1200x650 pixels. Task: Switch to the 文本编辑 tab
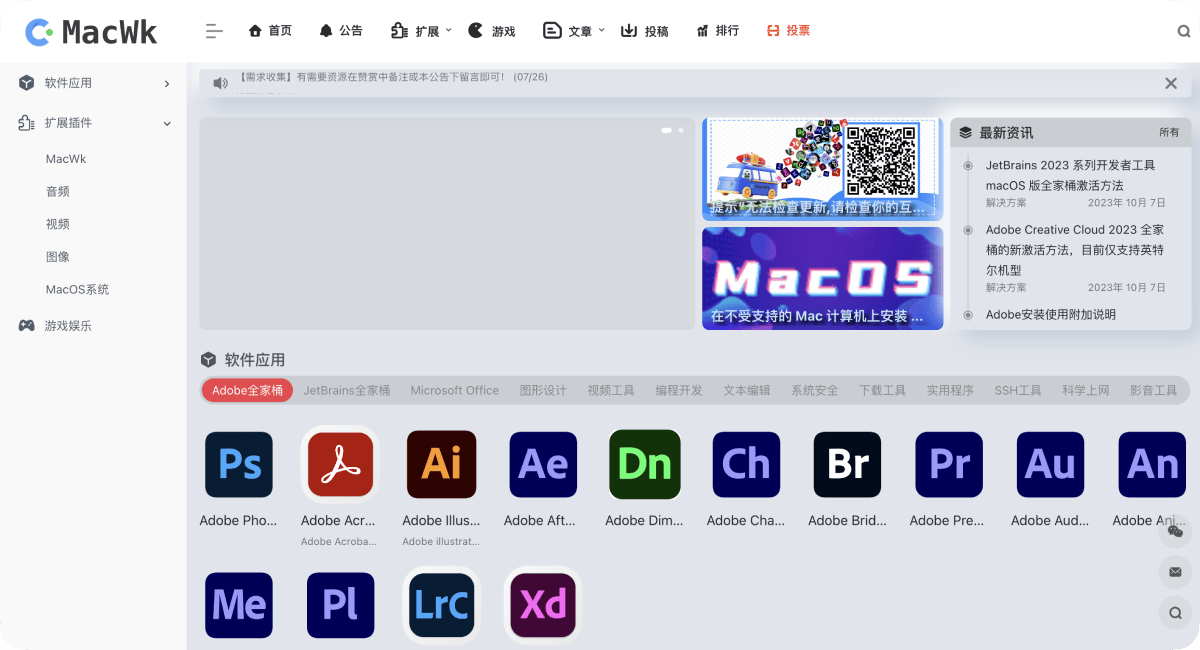tap(747, 390)
